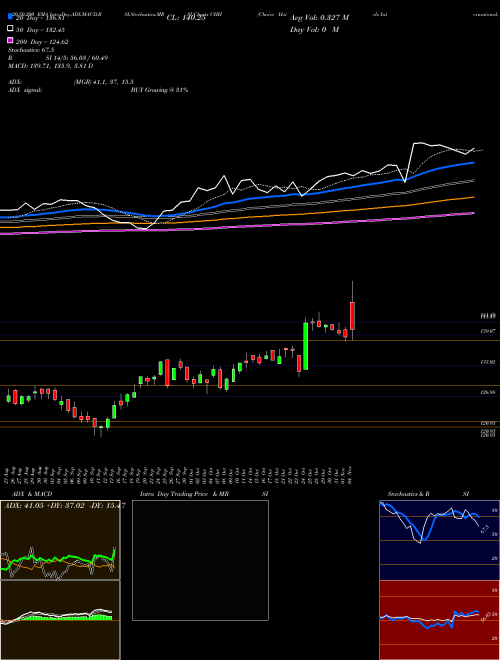Click the latest tall red candlestick
500x660 pixels.
coord(352,315)
